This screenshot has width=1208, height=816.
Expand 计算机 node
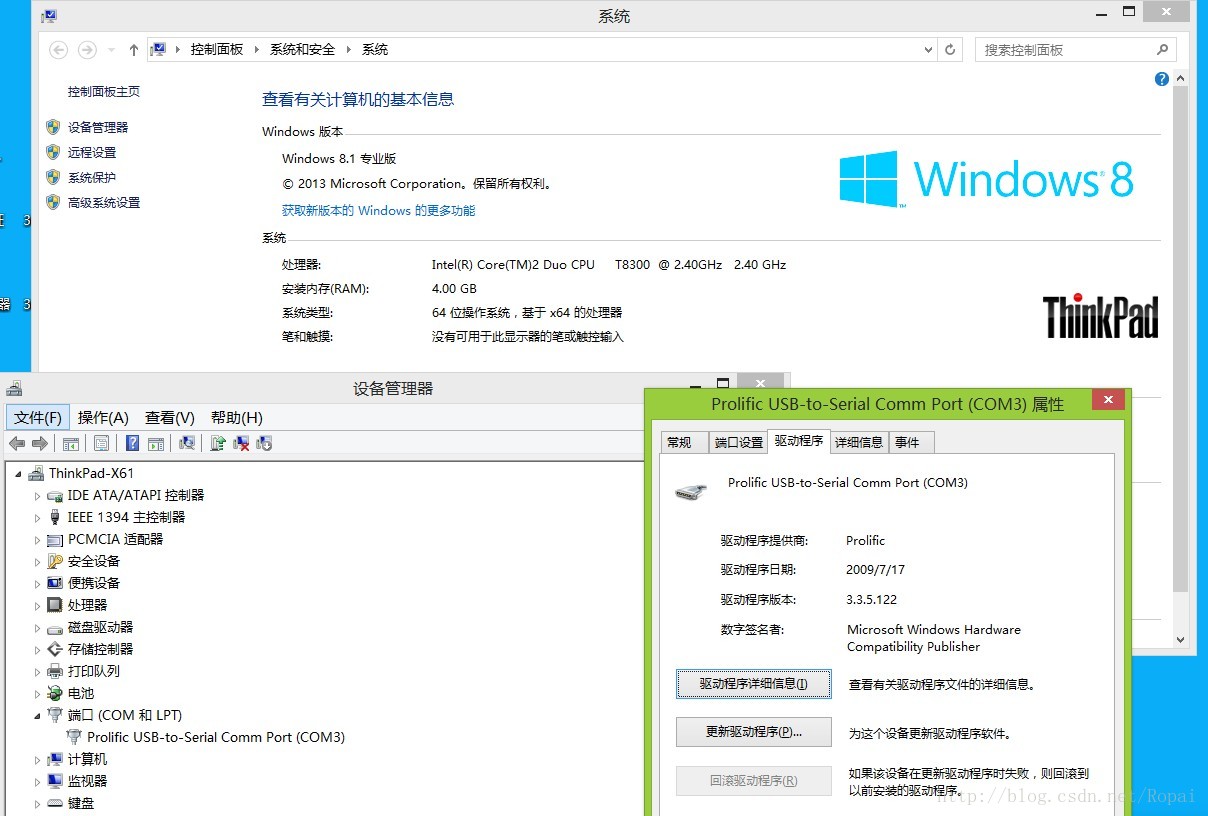point(38,759)
